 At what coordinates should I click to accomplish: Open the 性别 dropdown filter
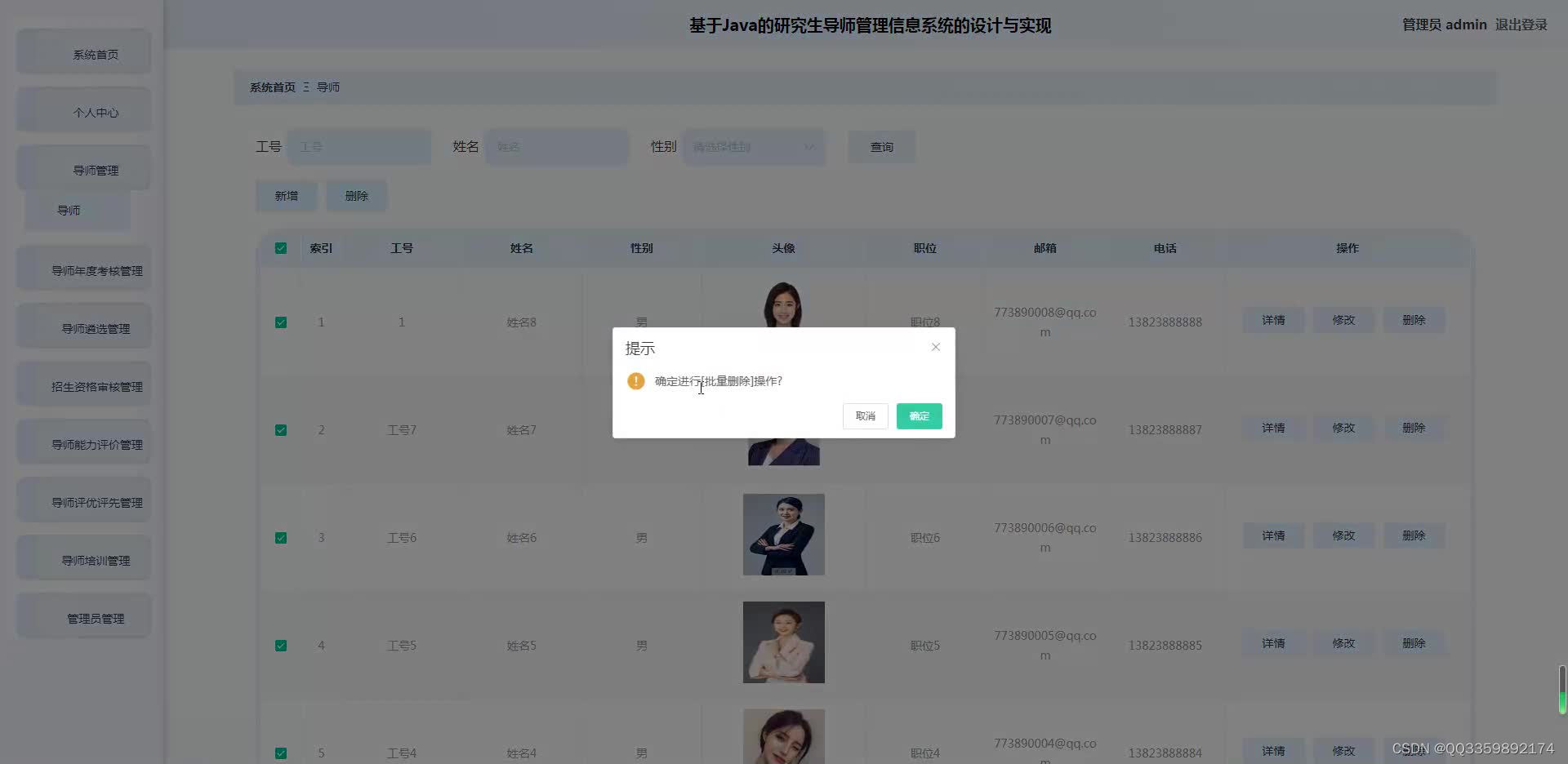pos(754,147)
